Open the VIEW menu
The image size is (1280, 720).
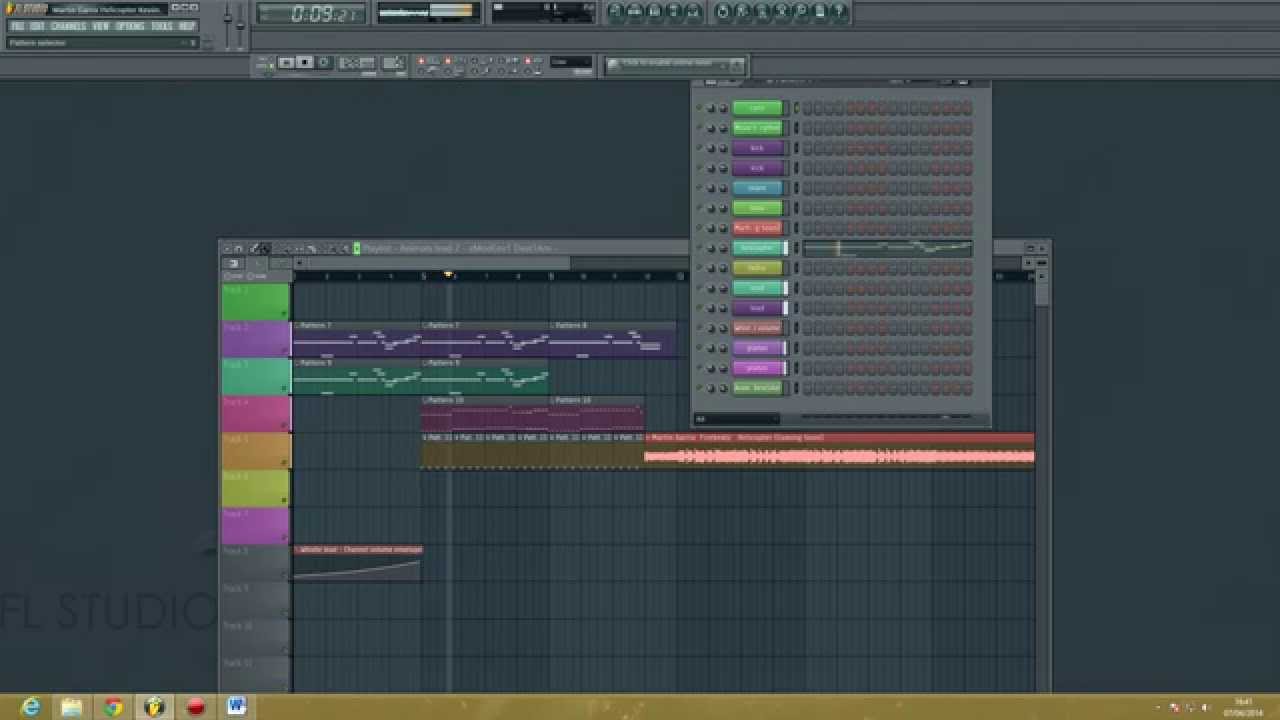tap(100, 26)
